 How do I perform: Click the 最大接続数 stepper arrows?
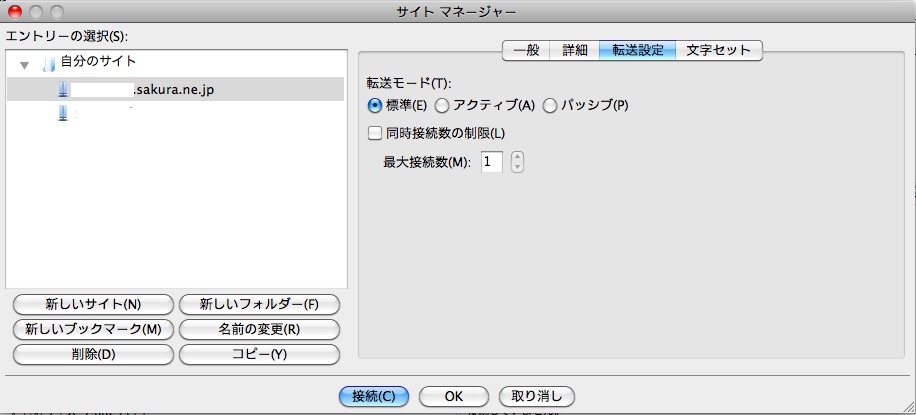(x=517, y=162)
